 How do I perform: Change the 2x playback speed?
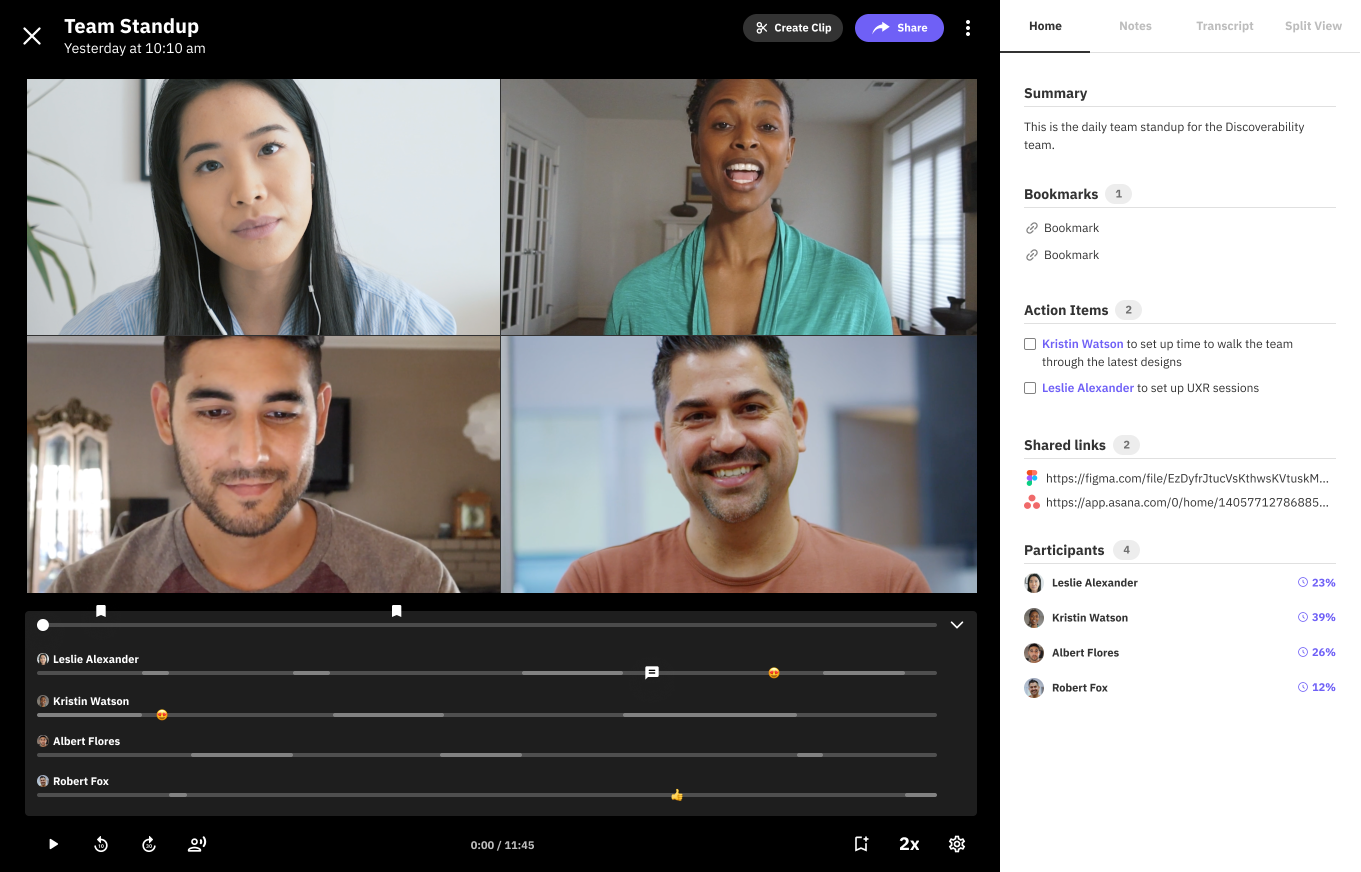[909, 845]
